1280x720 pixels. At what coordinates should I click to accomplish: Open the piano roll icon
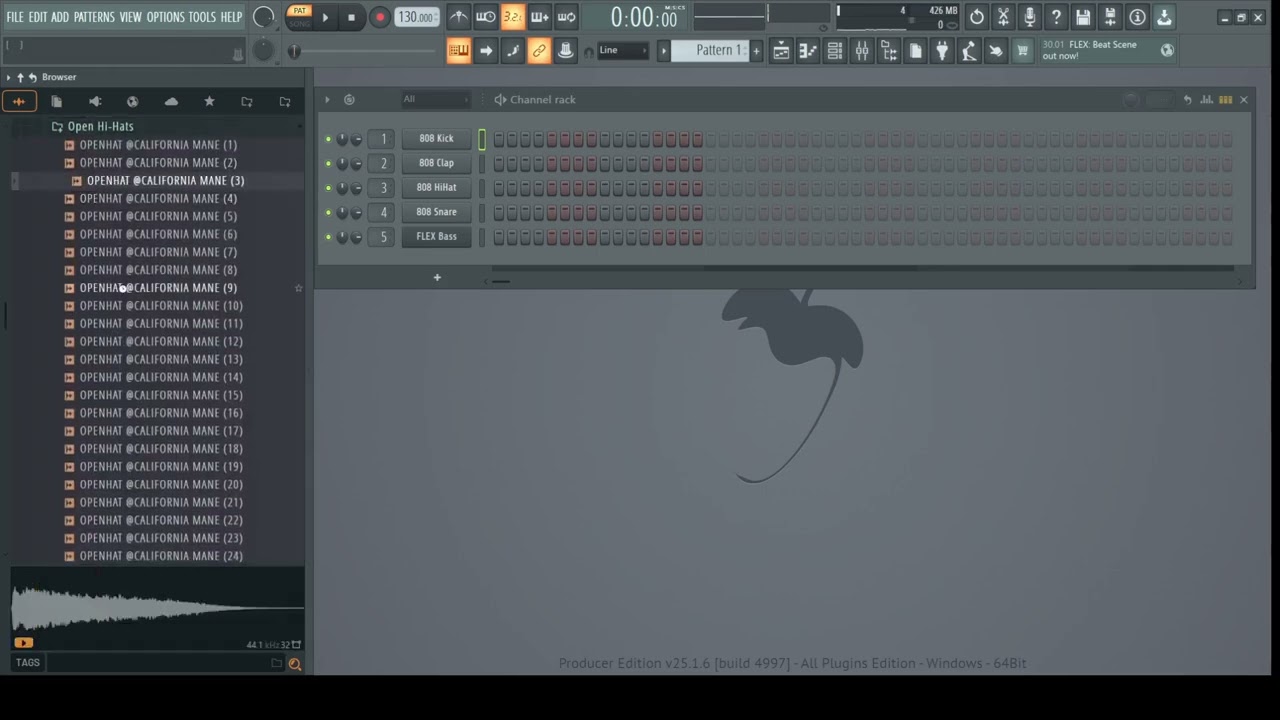808,51
